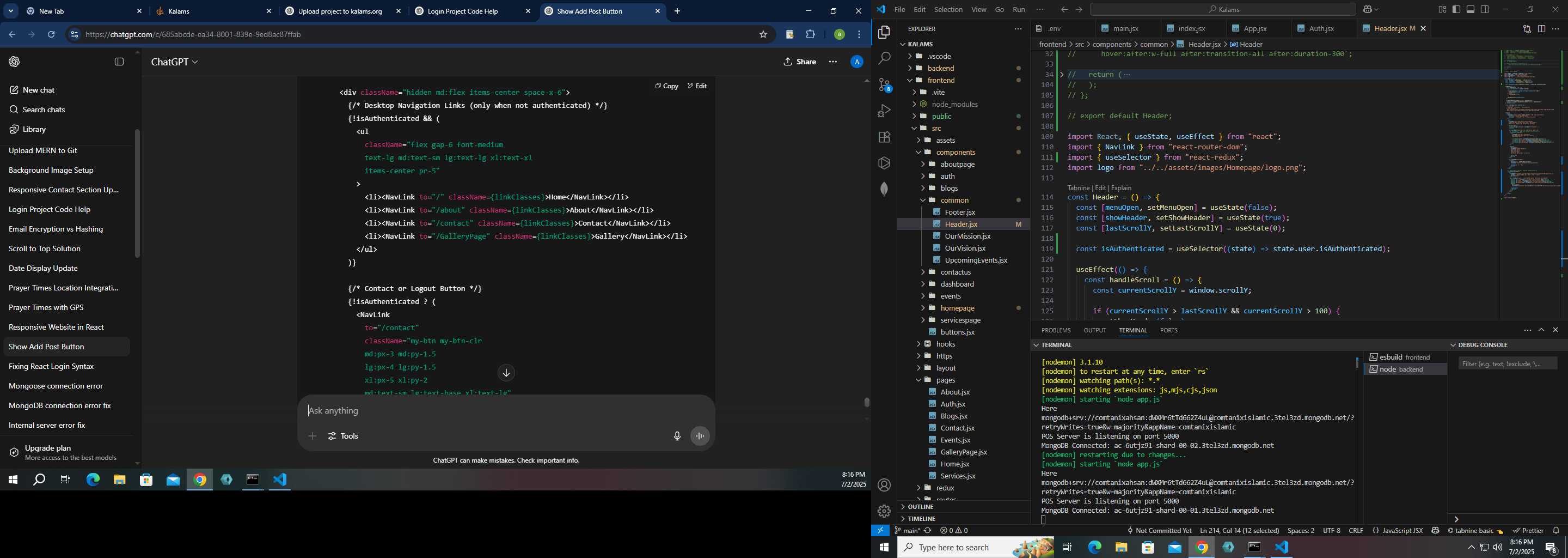Click plus attach icon in ChatGPT composer

(313, 436)
